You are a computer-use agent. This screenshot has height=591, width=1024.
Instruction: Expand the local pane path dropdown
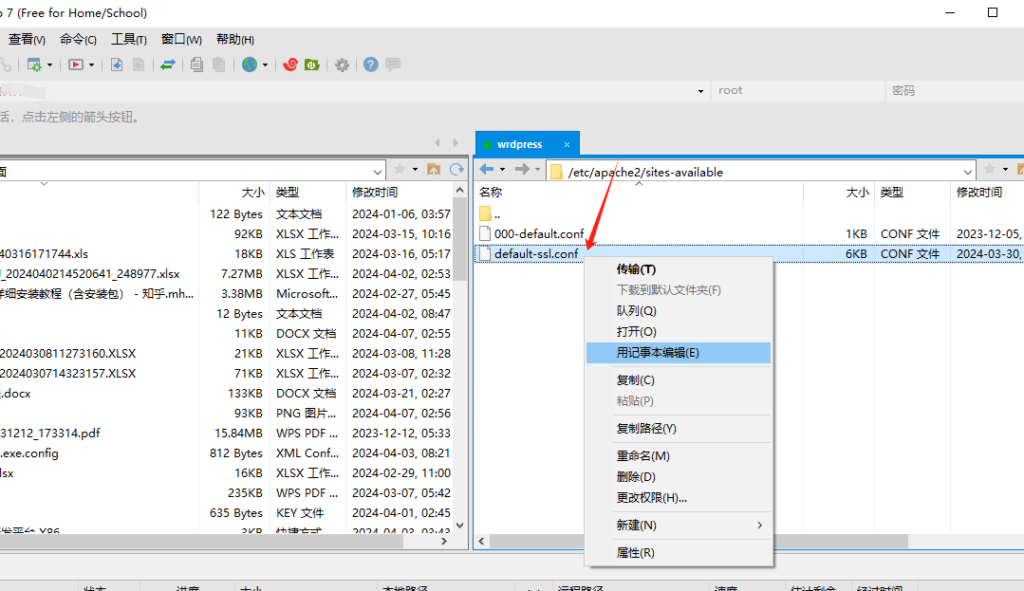point(377,172)
